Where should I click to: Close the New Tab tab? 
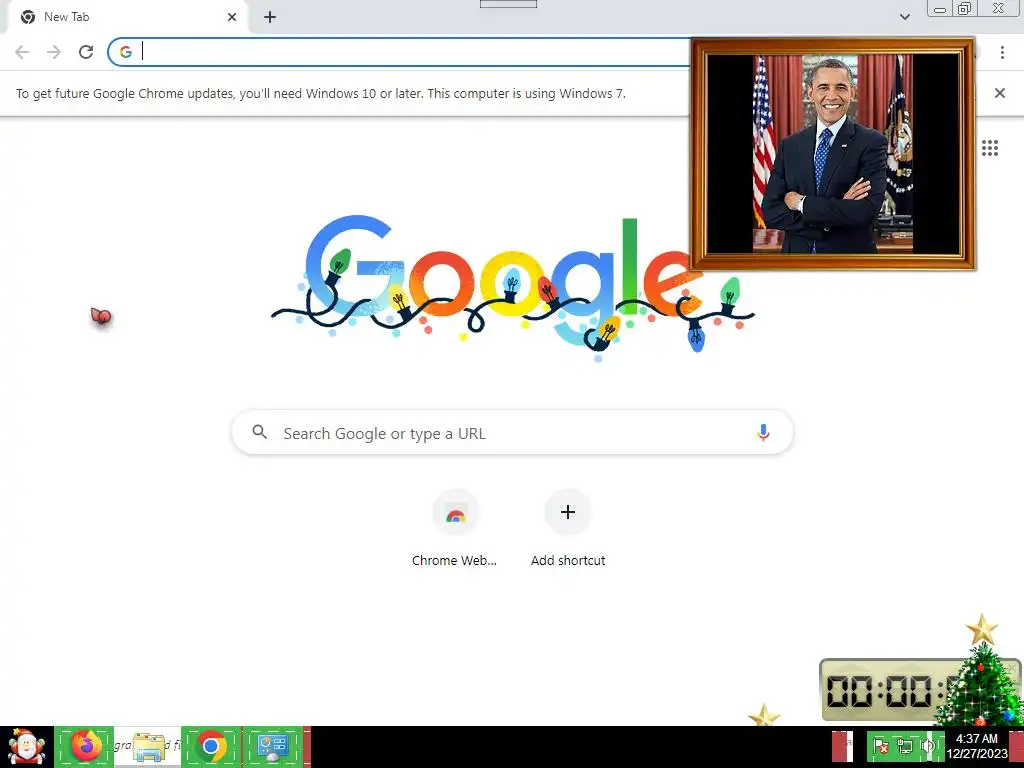pyautogui.click(x=232, y=17)
